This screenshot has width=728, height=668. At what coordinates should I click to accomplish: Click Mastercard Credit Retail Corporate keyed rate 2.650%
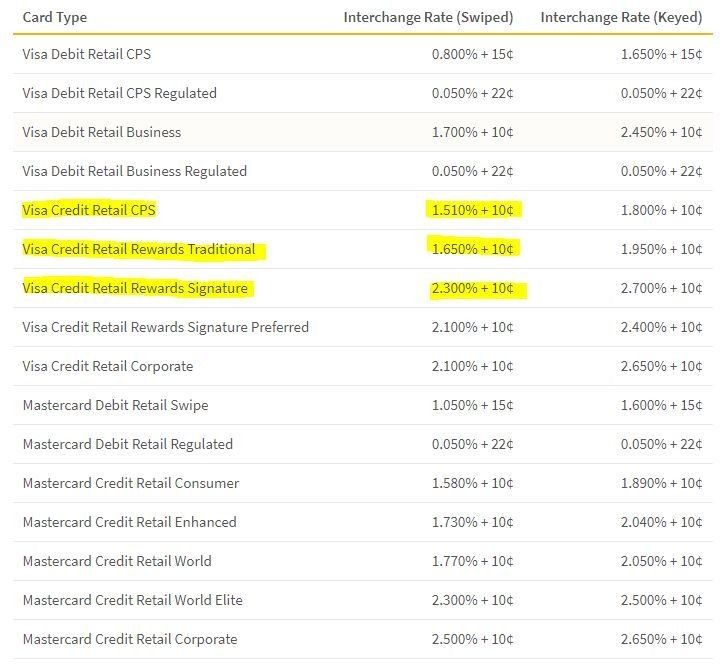click(x=662, y=639)
